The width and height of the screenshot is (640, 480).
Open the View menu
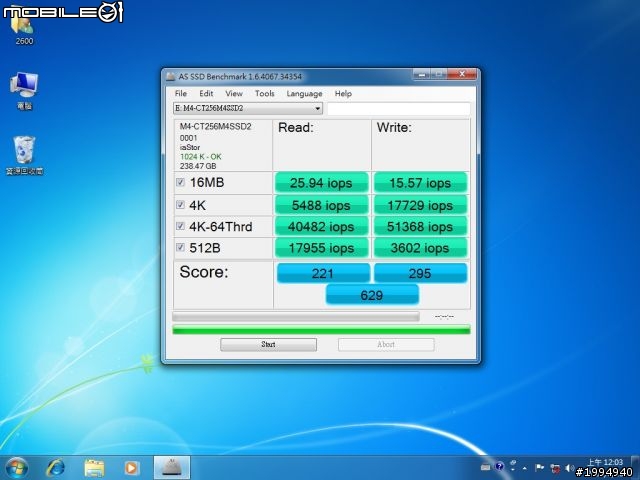click(234, 93)
